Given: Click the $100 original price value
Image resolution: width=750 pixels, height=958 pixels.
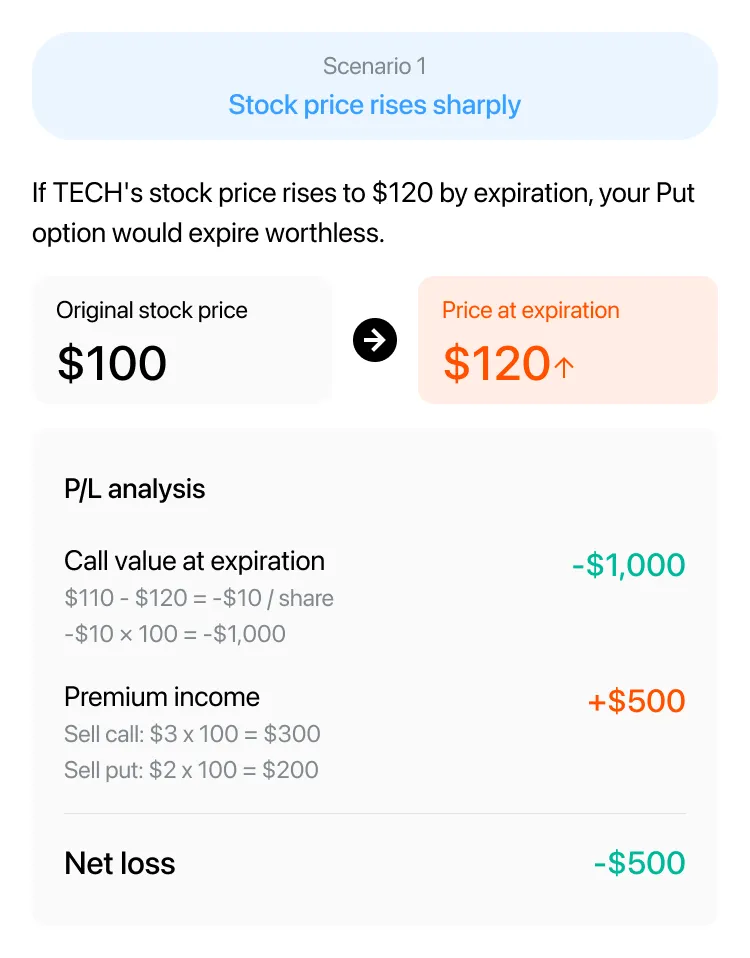Looking at the screenshot, I should 112,363.
